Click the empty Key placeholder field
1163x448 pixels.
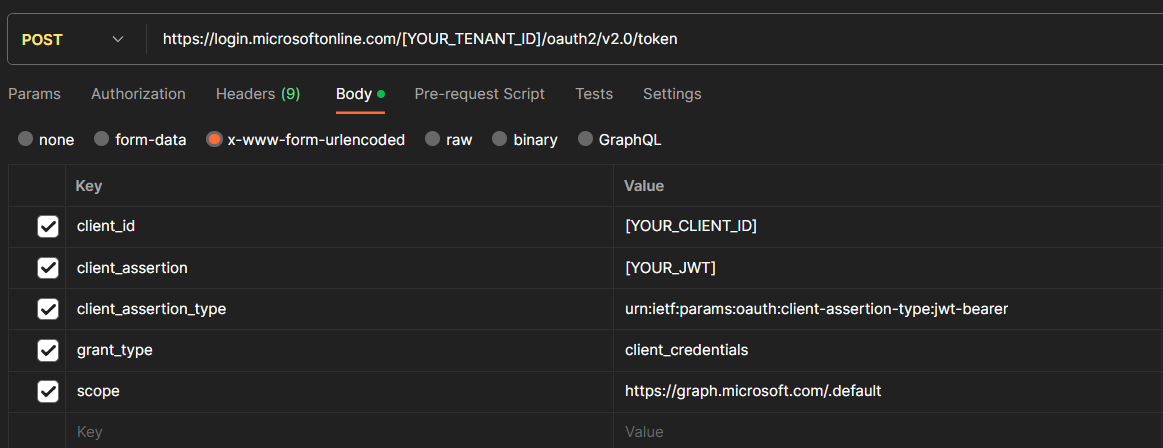tap(340, 432)
